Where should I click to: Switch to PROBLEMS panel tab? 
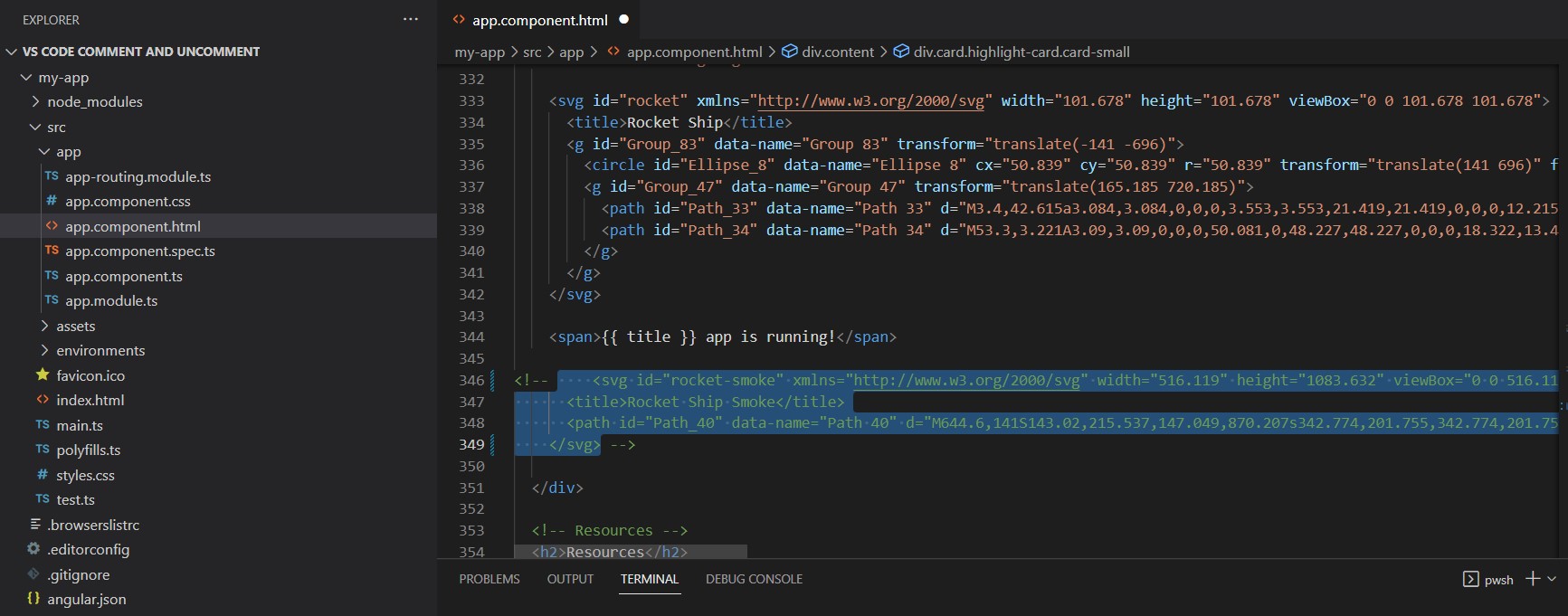[x=489, y=579]
